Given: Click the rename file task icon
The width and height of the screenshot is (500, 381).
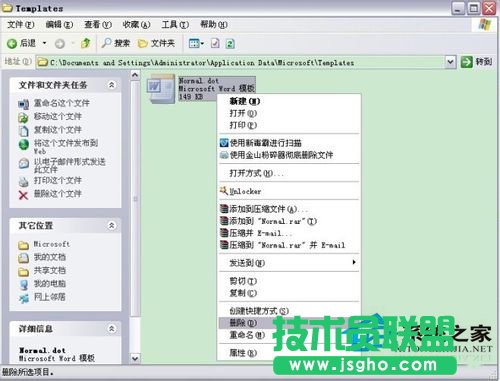Looking at the screenshot, I should (23, 104).
